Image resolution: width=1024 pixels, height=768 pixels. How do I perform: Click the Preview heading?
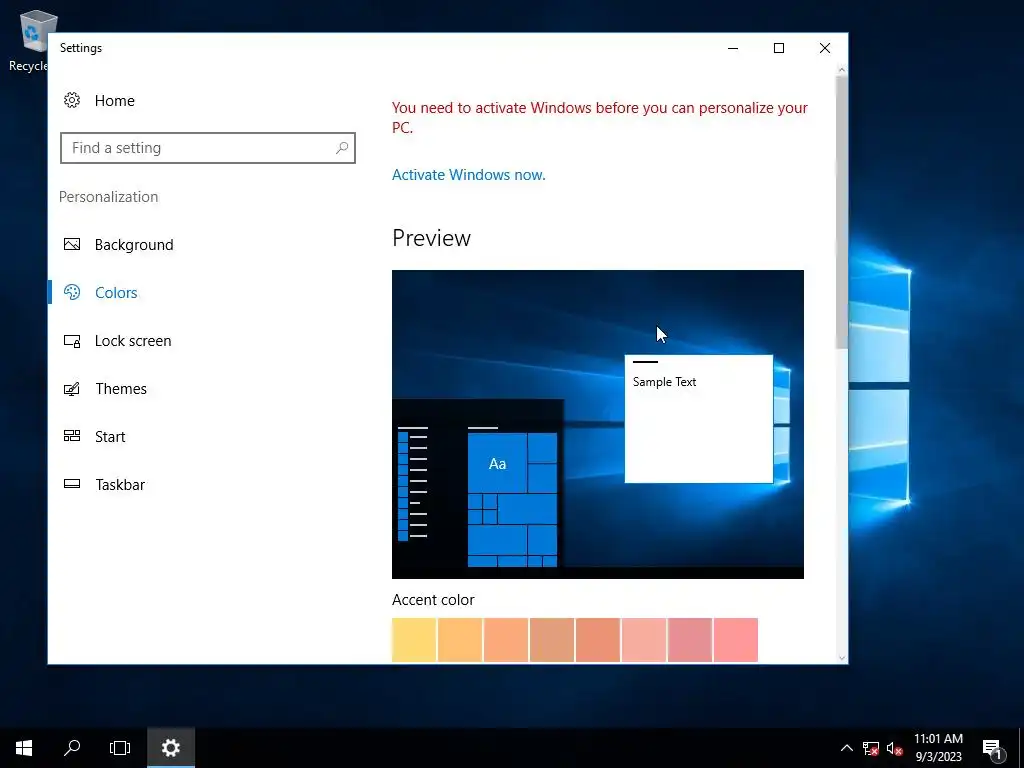pyautogui.click(x=431, y=238)
